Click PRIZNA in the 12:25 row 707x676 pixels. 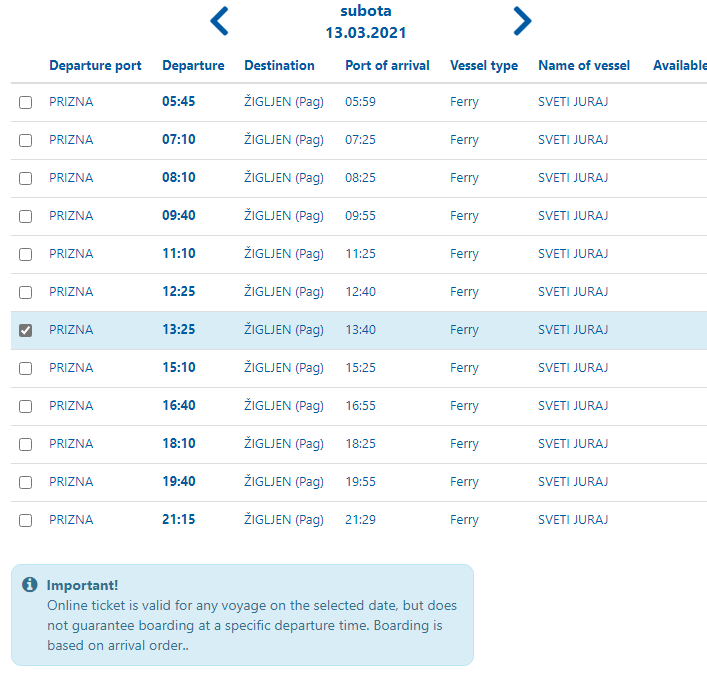click(71, 292)
